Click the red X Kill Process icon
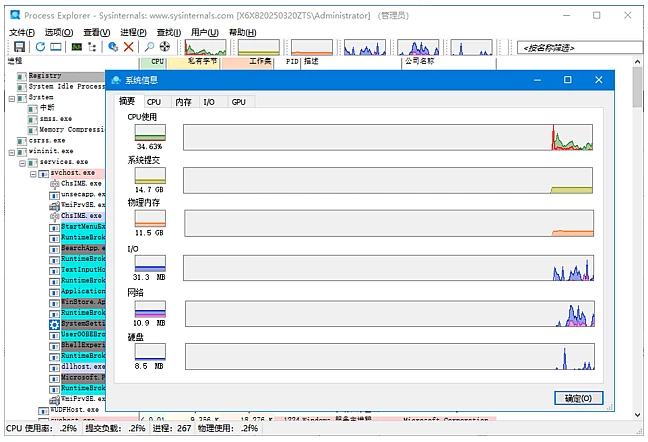 click(129, 47)
